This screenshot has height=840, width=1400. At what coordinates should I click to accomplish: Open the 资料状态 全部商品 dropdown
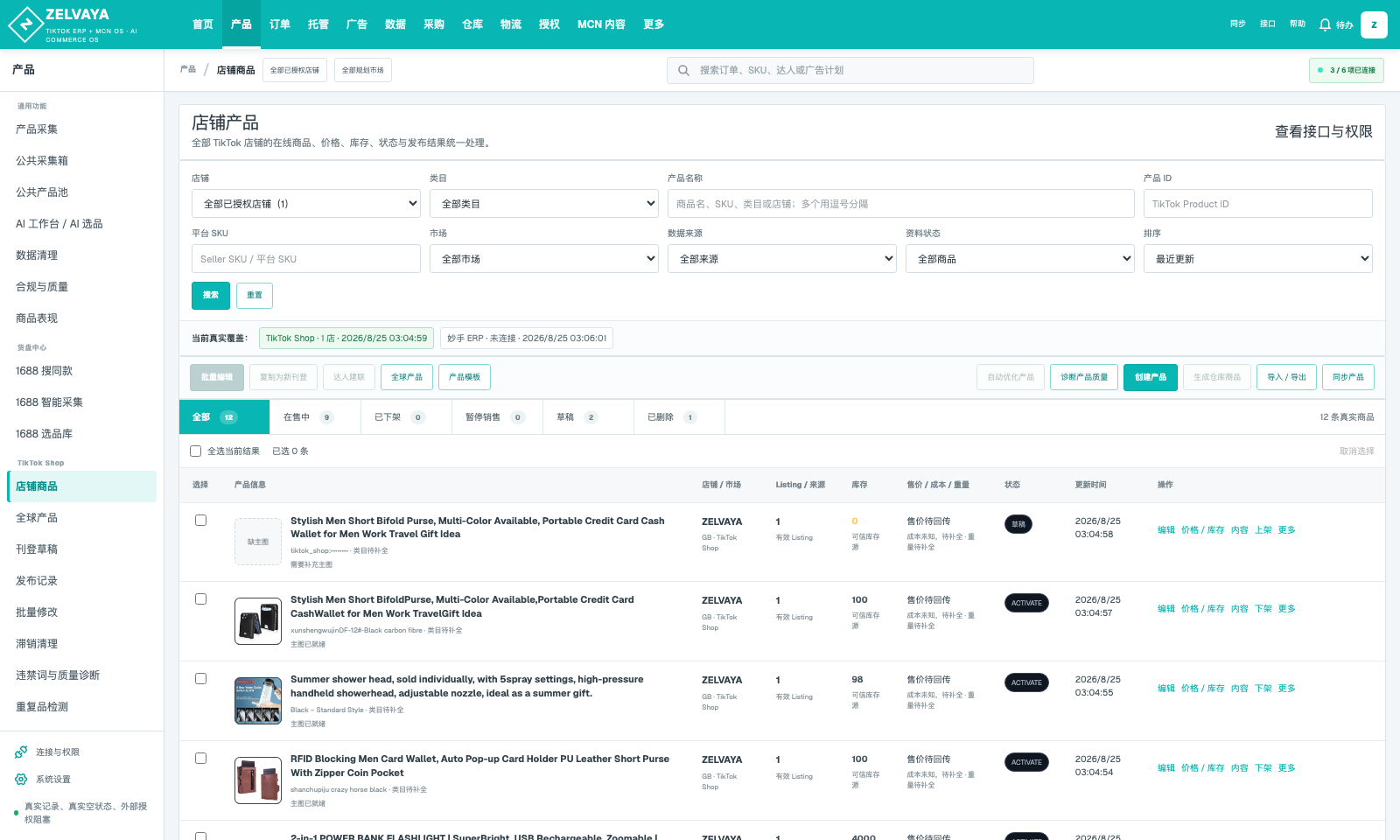(1020, 259)
